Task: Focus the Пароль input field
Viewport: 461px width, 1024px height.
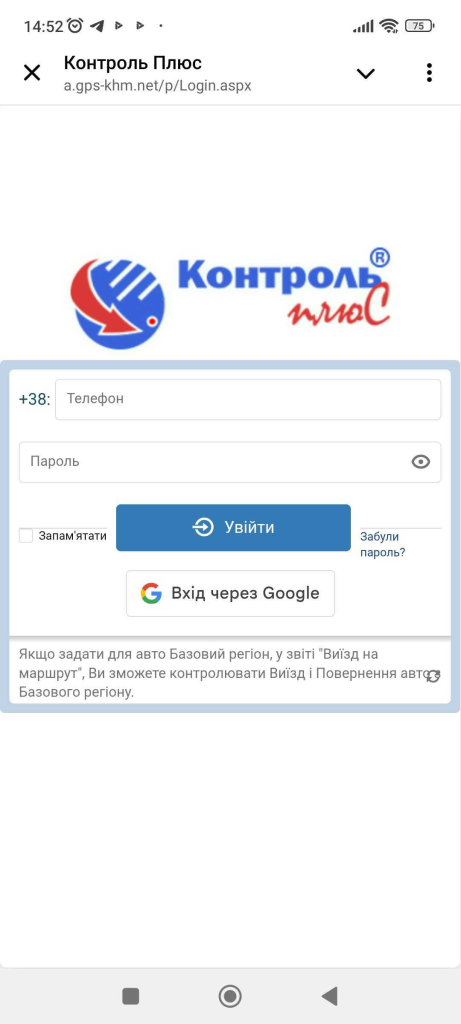Action: click(x=230, y=462)
